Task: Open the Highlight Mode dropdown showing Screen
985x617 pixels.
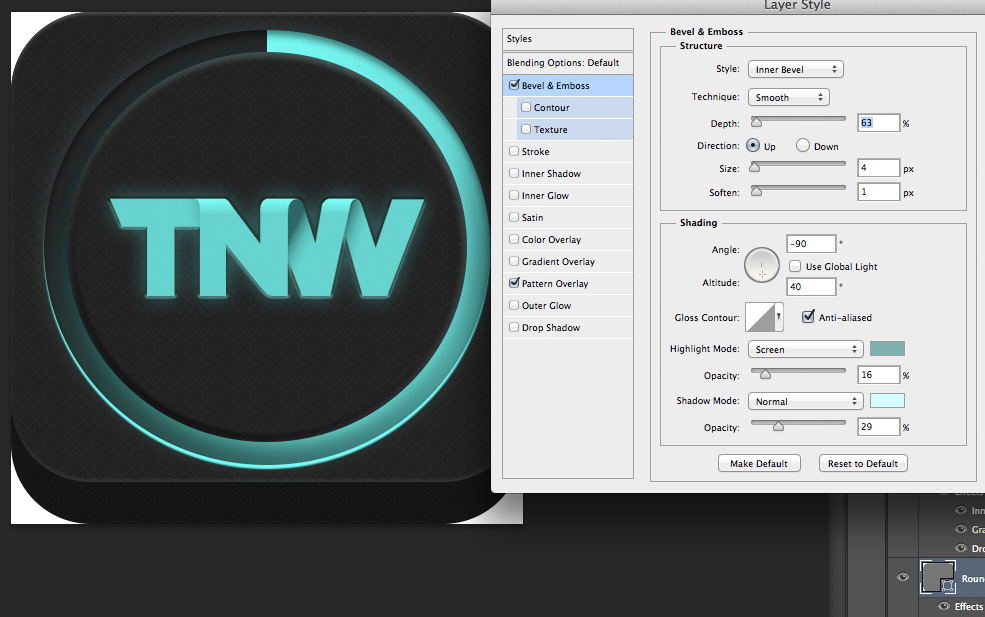Action: point(805,349)
